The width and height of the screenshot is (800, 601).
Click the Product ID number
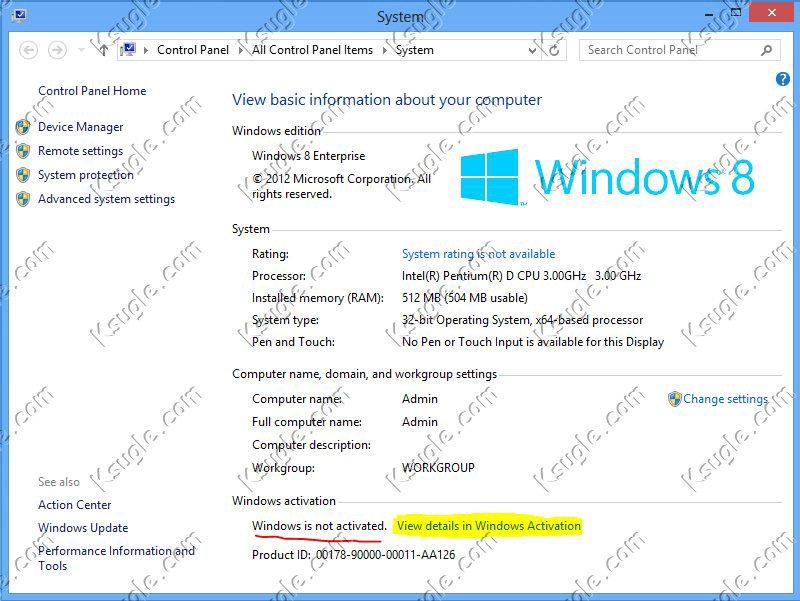(385, 555)
